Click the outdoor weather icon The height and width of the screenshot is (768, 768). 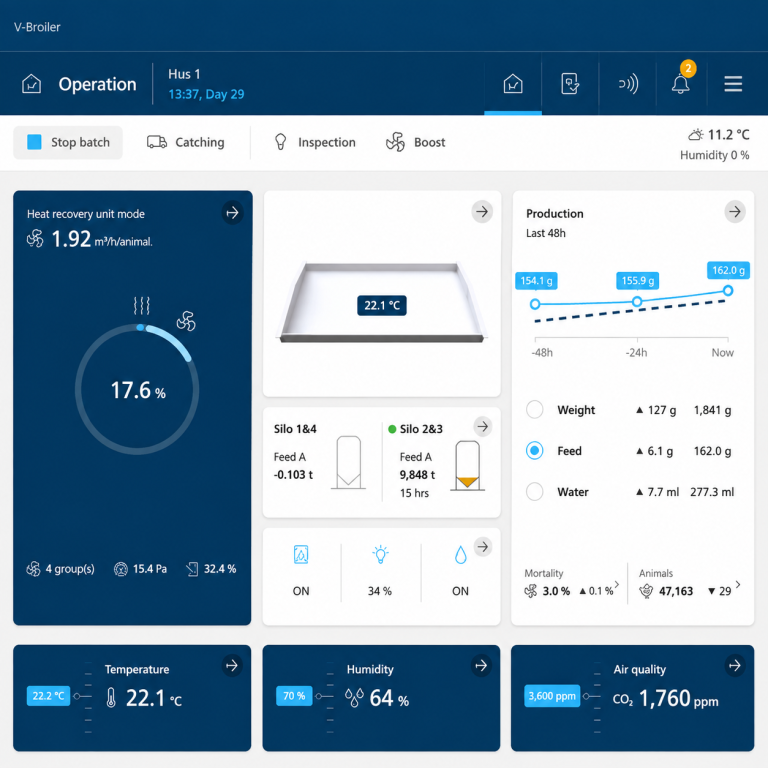point(696,134)
